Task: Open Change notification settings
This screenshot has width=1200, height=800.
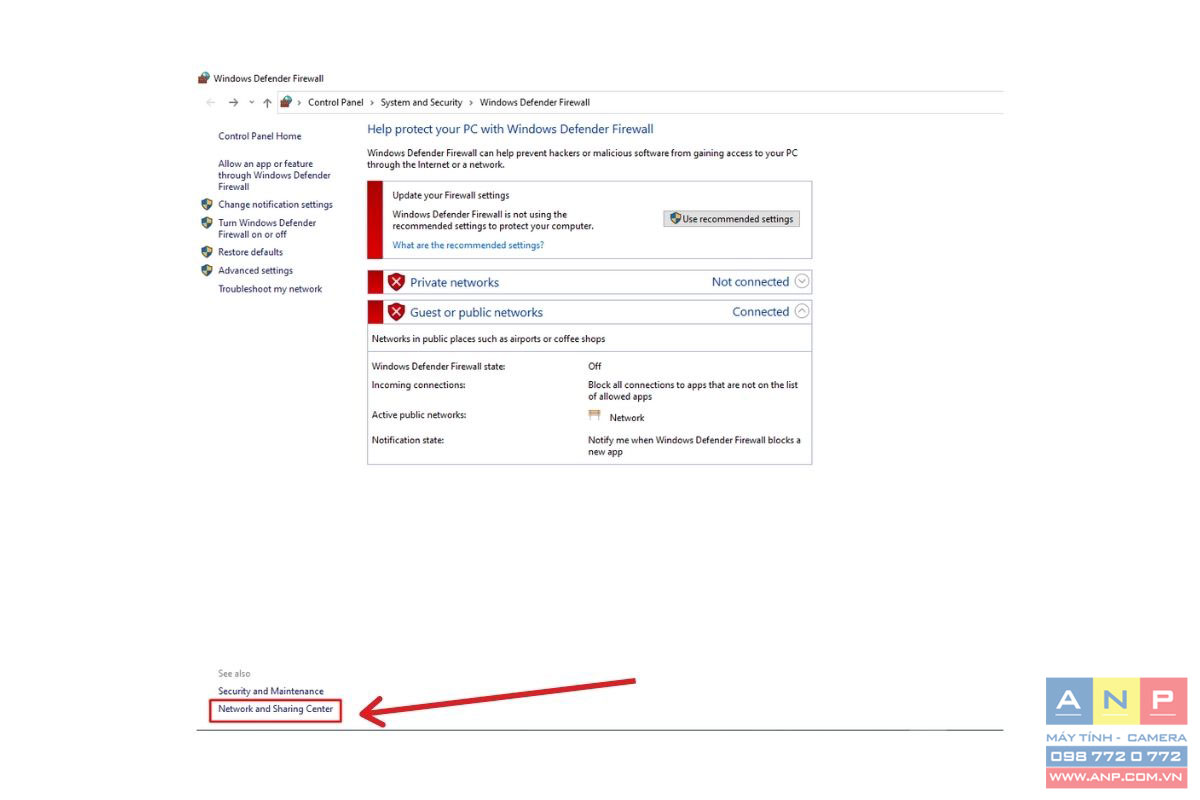Action: click(275, 204)
